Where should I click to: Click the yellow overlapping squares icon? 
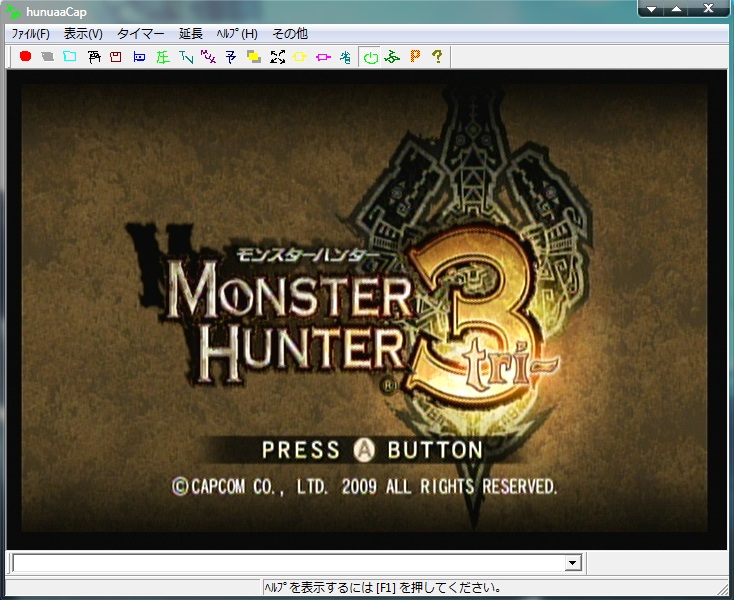pyautogui.click(x=254, y=57)
